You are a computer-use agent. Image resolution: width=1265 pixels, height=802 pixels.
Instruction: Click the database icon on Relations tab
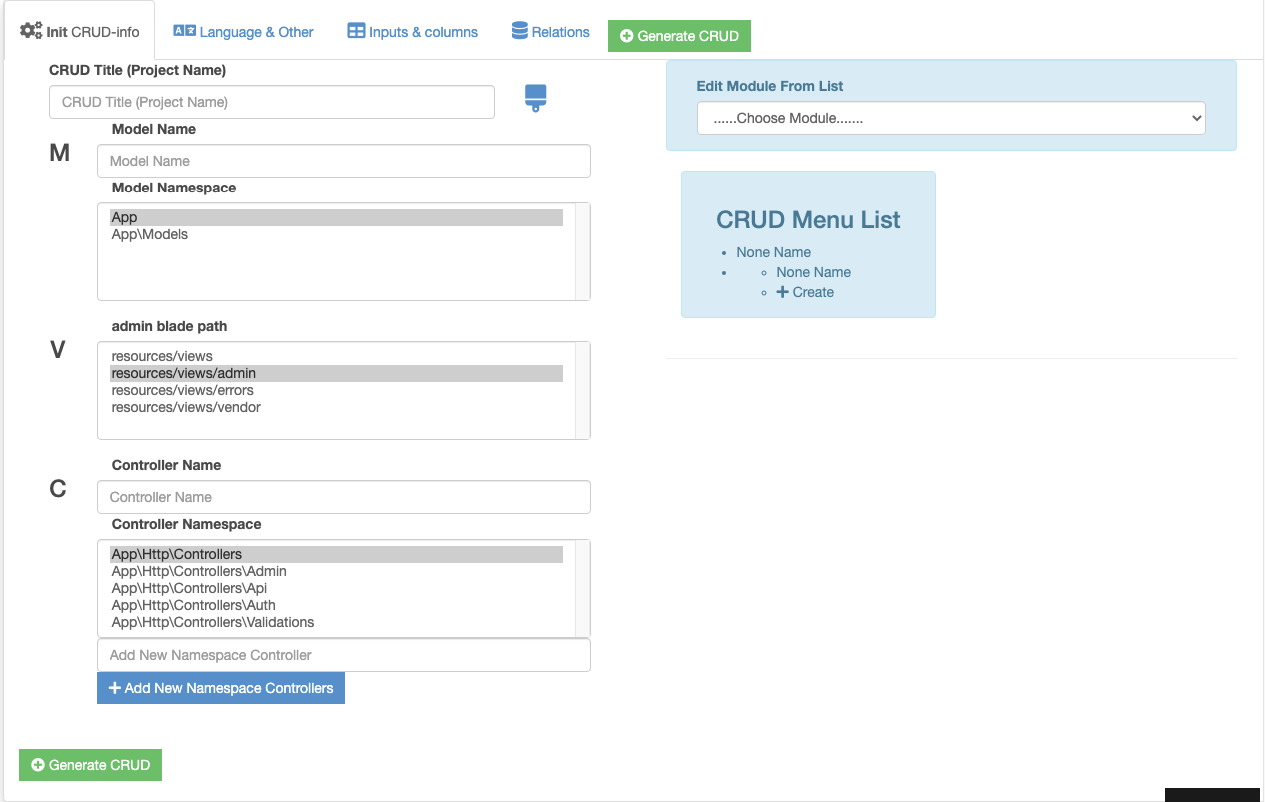[519, 31]
